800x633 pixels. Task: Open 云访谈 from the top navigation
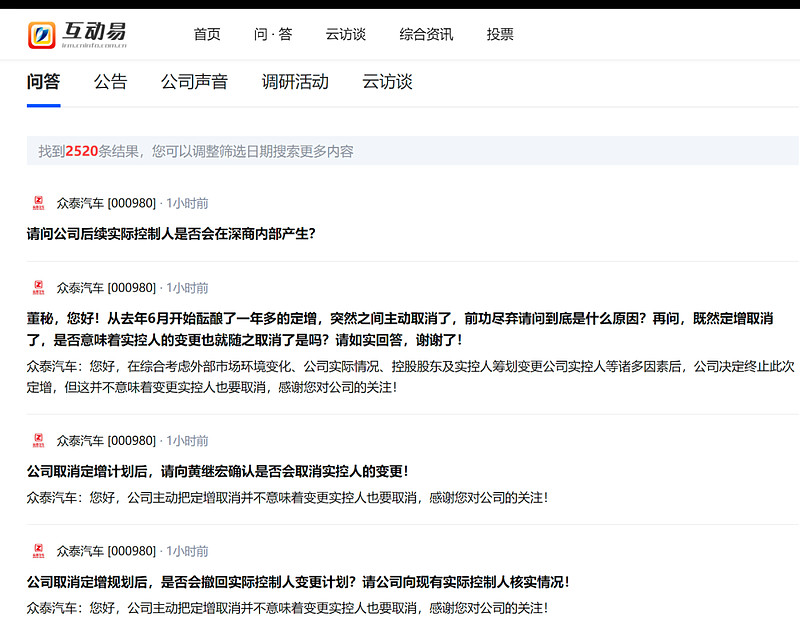[343, 34]
